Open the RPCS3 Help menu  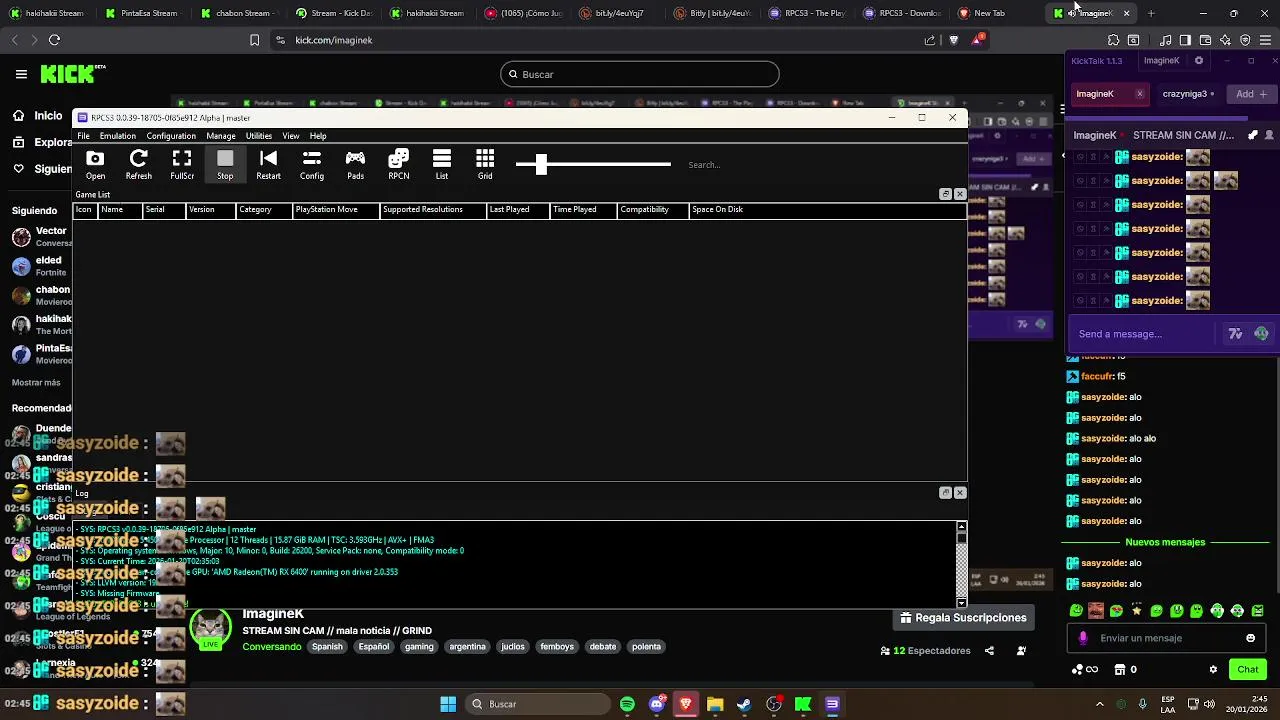tap(318, 136)
